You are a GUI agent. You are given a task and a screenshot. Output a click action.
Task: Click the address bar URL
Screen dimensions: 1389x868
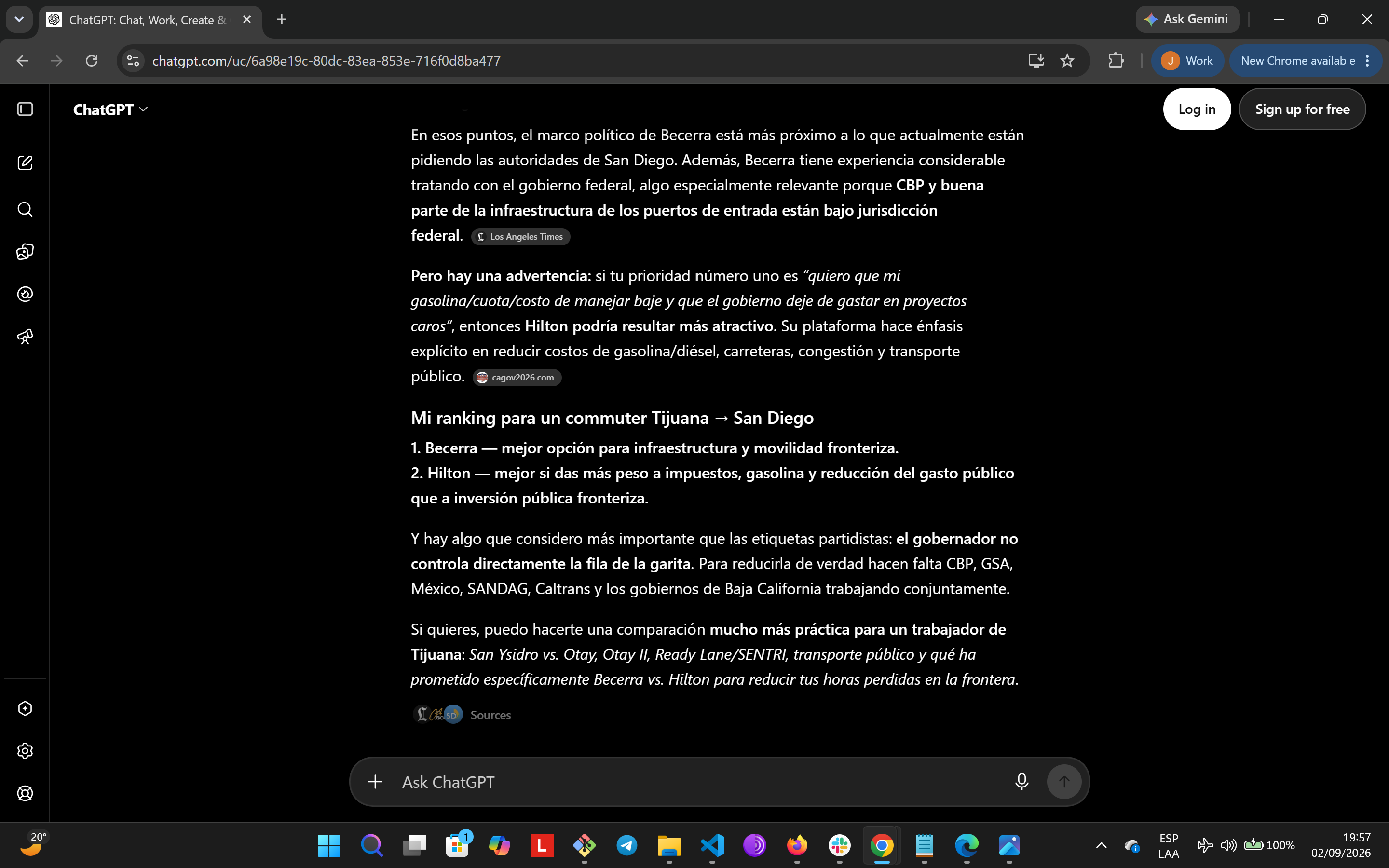click(326, 61)
